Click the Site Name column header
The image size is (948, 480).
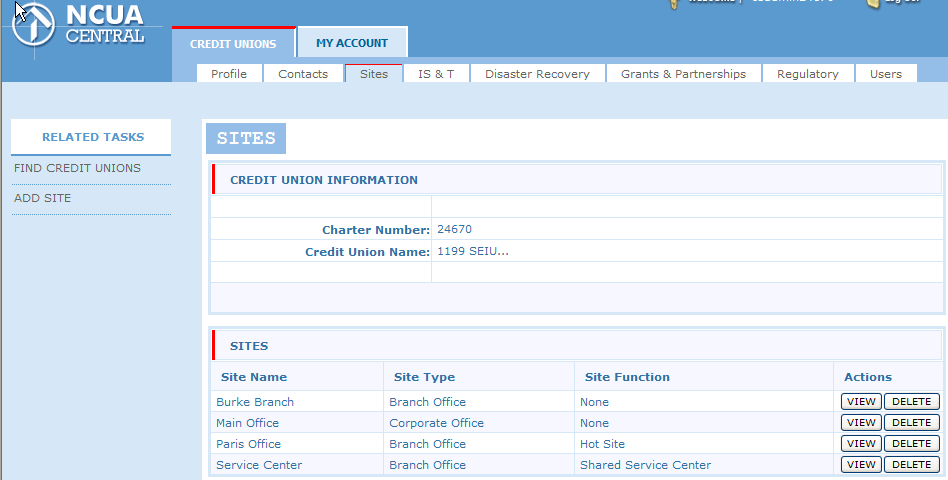click(254, 377)
